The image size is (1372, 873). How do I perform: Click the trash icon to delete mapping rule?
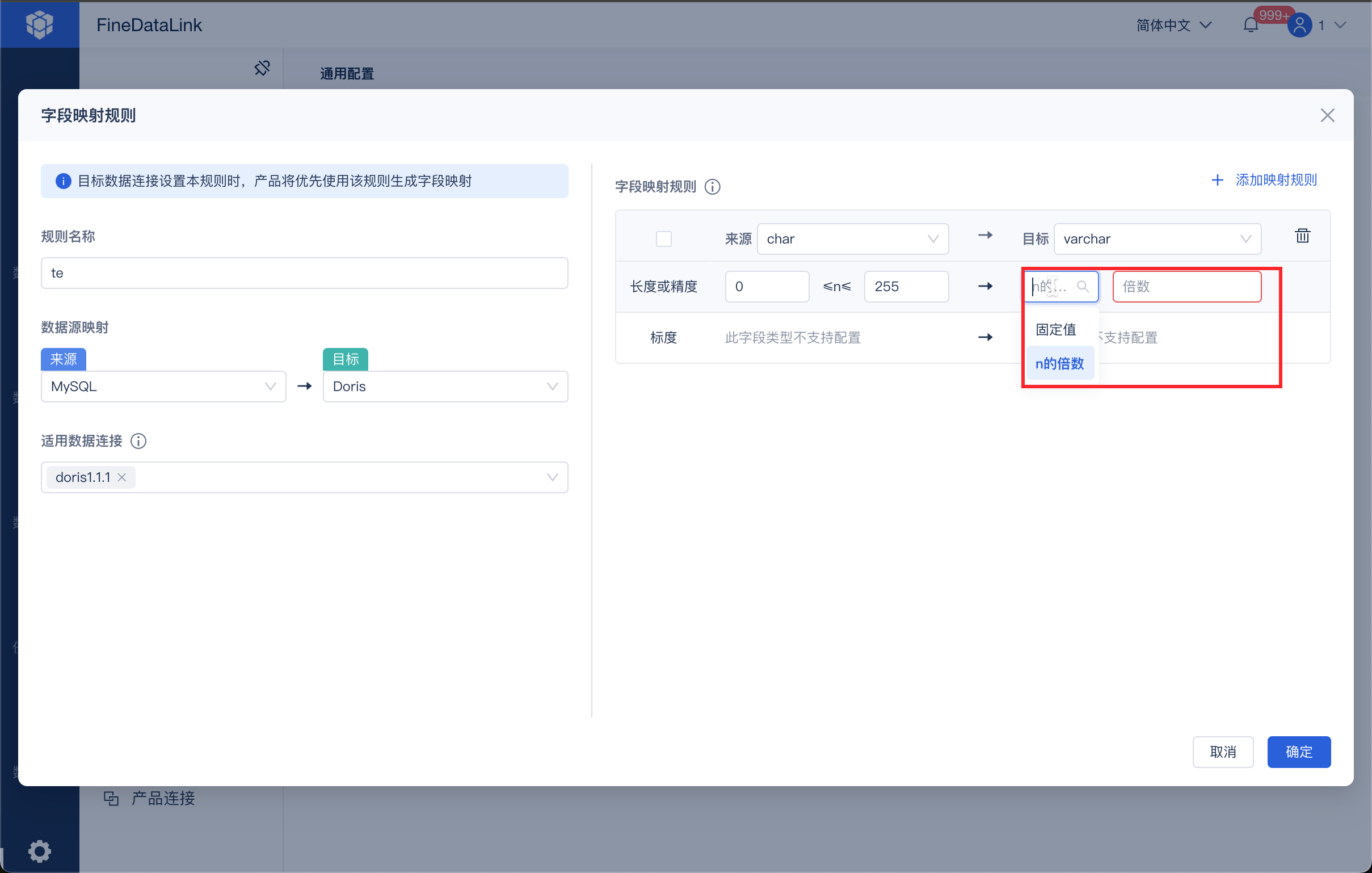point(1302,236)
